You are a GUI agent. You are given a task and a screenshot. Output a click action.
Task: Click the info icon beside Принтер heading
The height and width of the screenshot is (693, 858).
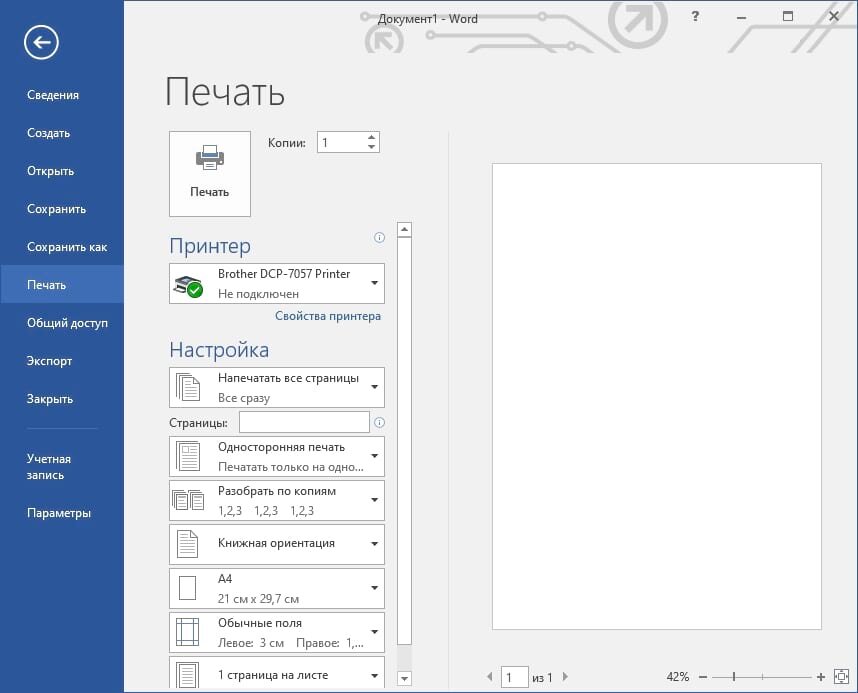tap(379, 238)
